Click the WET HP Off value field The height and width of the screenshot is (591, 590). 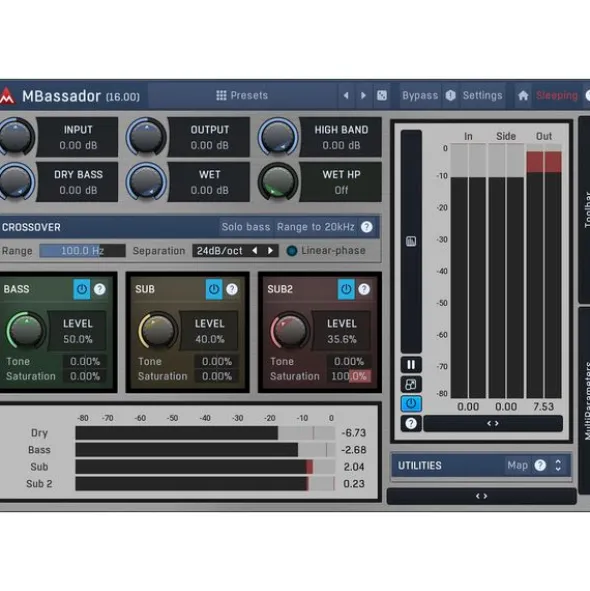click(341, 190)
